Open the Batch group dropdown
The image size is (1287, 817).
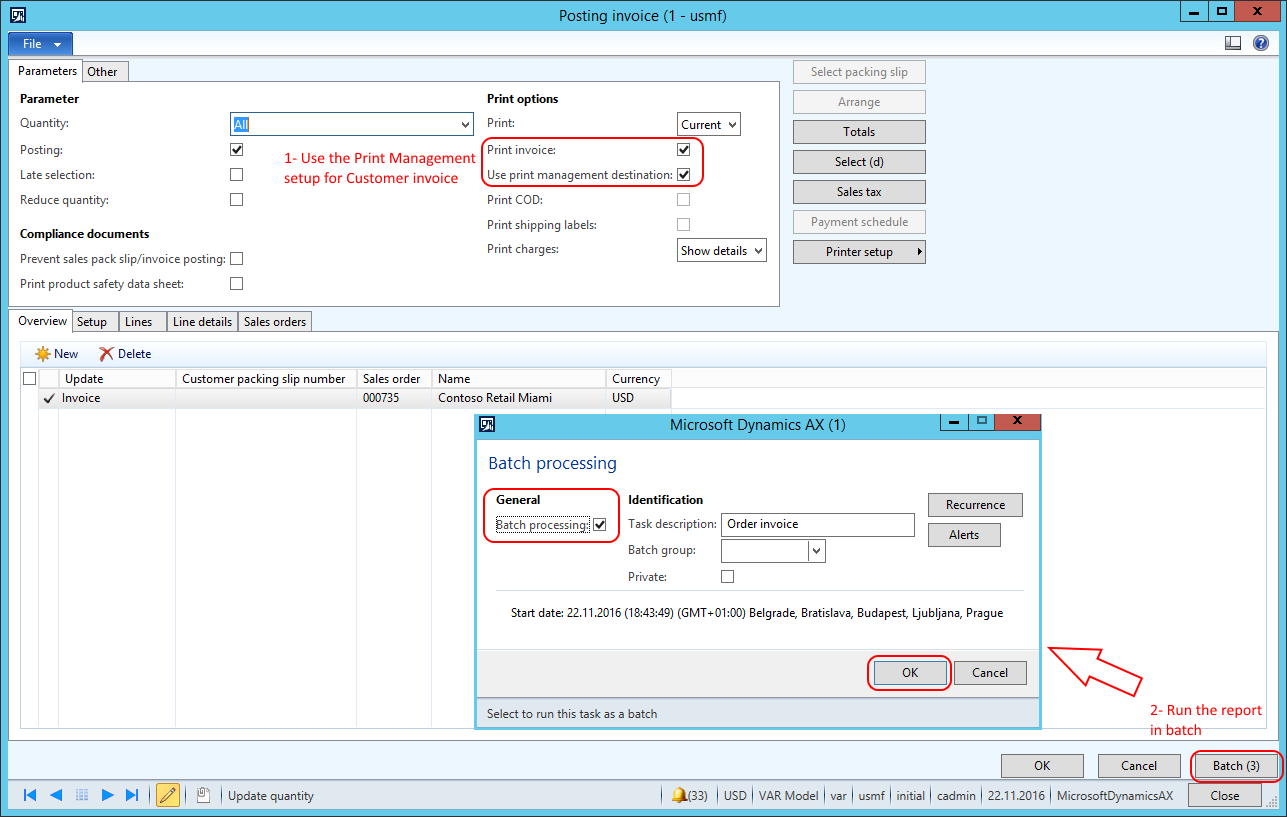817,551
